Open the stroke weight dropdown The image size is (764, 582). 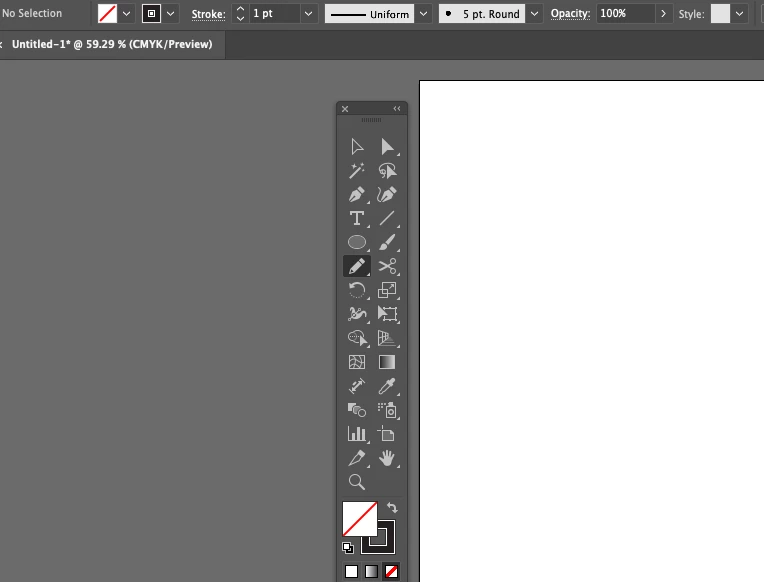tap(308, 14)
